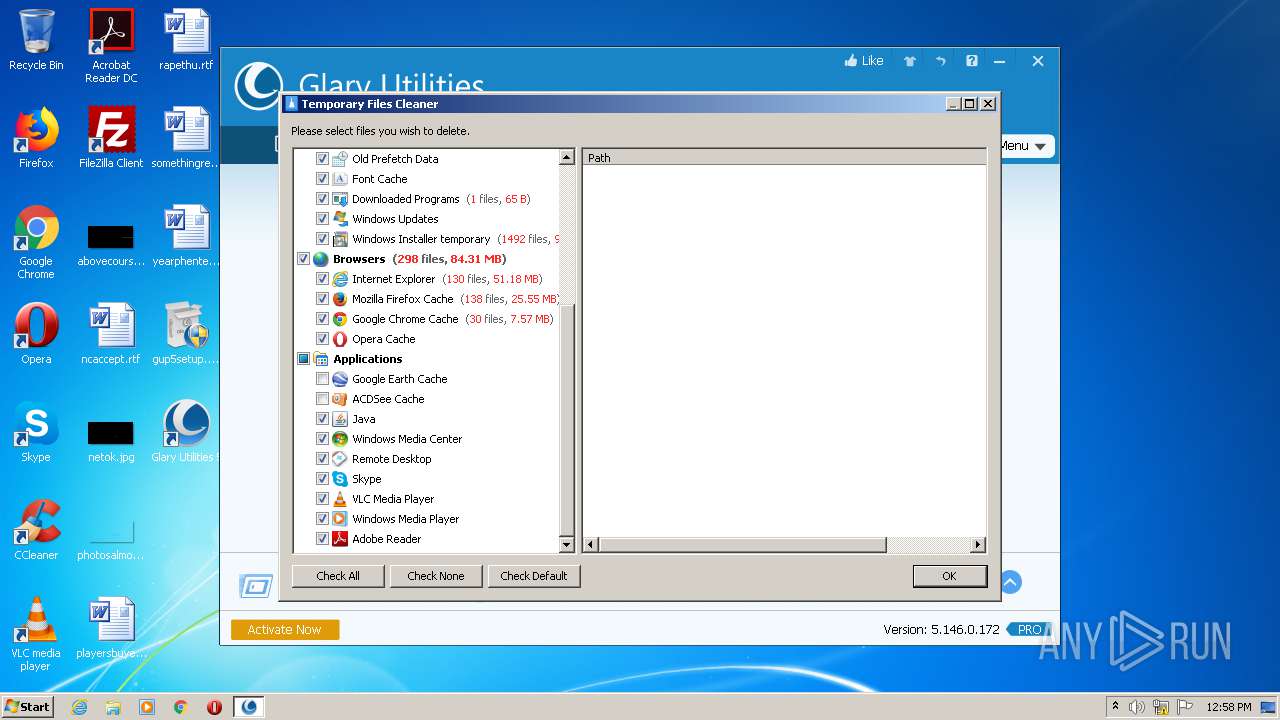1280x720 pixels.
Task: Click the undo arrow icon in Glary Utilities
Action: pos(940,61)
